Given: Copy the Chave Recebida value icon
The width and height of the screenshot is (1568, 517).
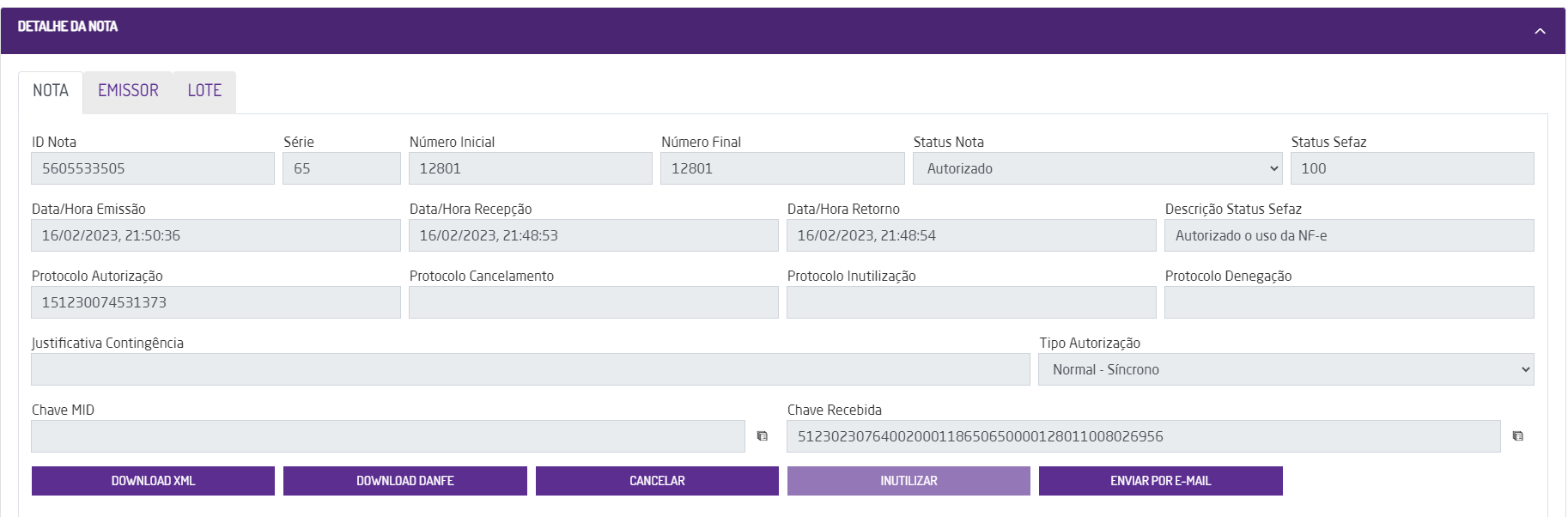Looking at the screenshot, I should tap(1517, 436).
